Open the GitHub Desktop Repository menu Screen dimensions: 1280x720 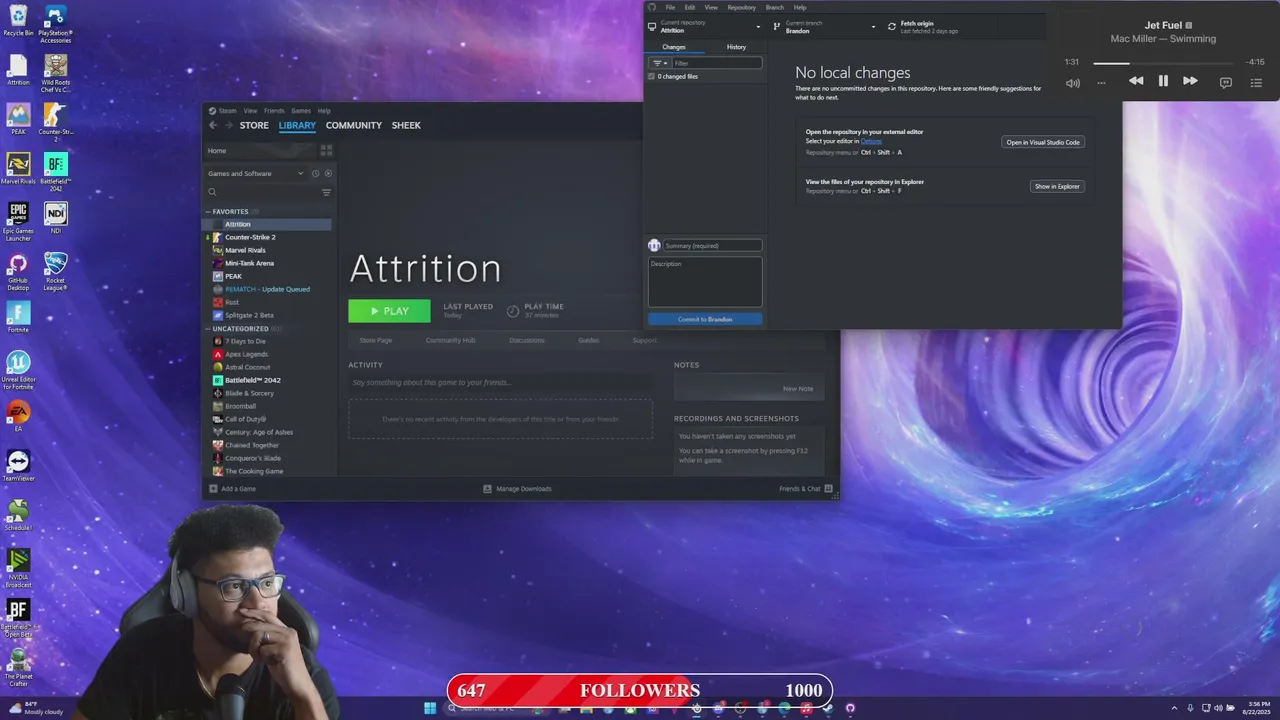point(741,7)
